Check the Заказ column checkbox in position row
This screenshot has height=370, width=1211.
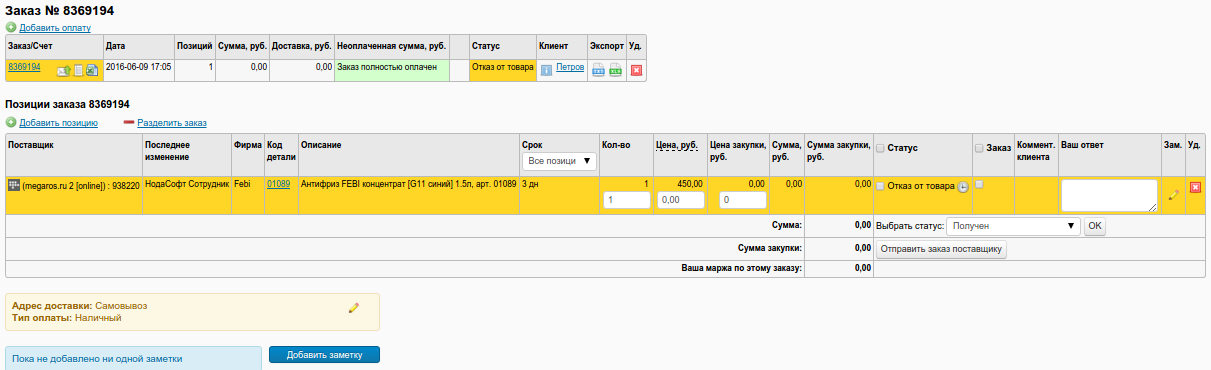click(x=979, y=184)
